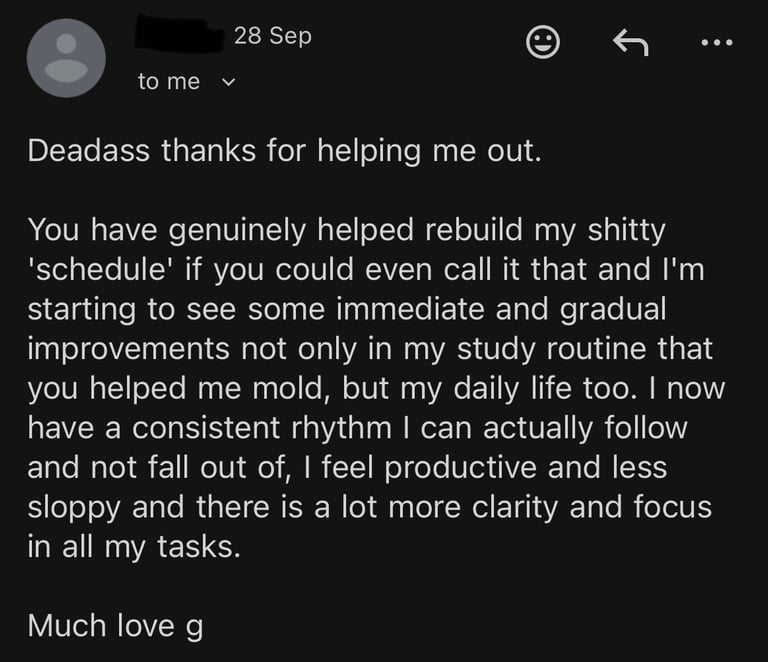Screen dimensions: 768x662
Task: Add an emoji reaction to the email
Action: click(x=542, y=42)
